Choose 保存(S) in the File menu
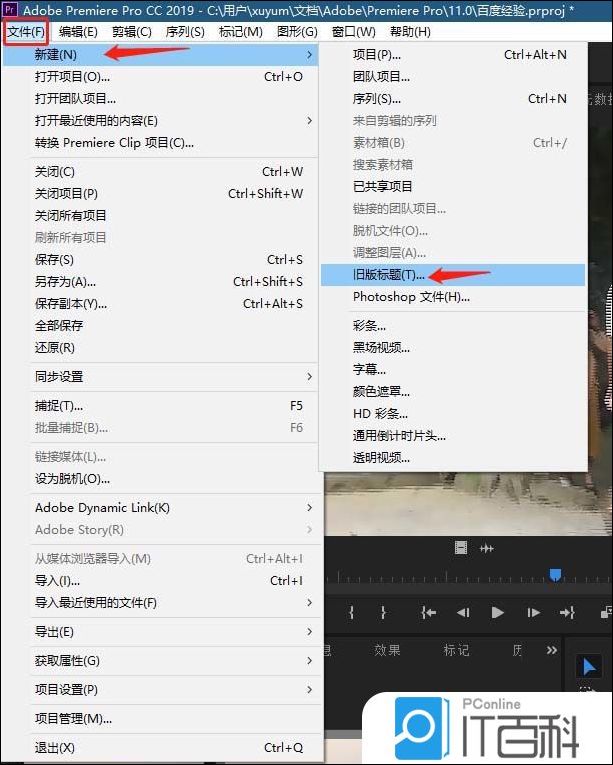 [x=161, y=260]
